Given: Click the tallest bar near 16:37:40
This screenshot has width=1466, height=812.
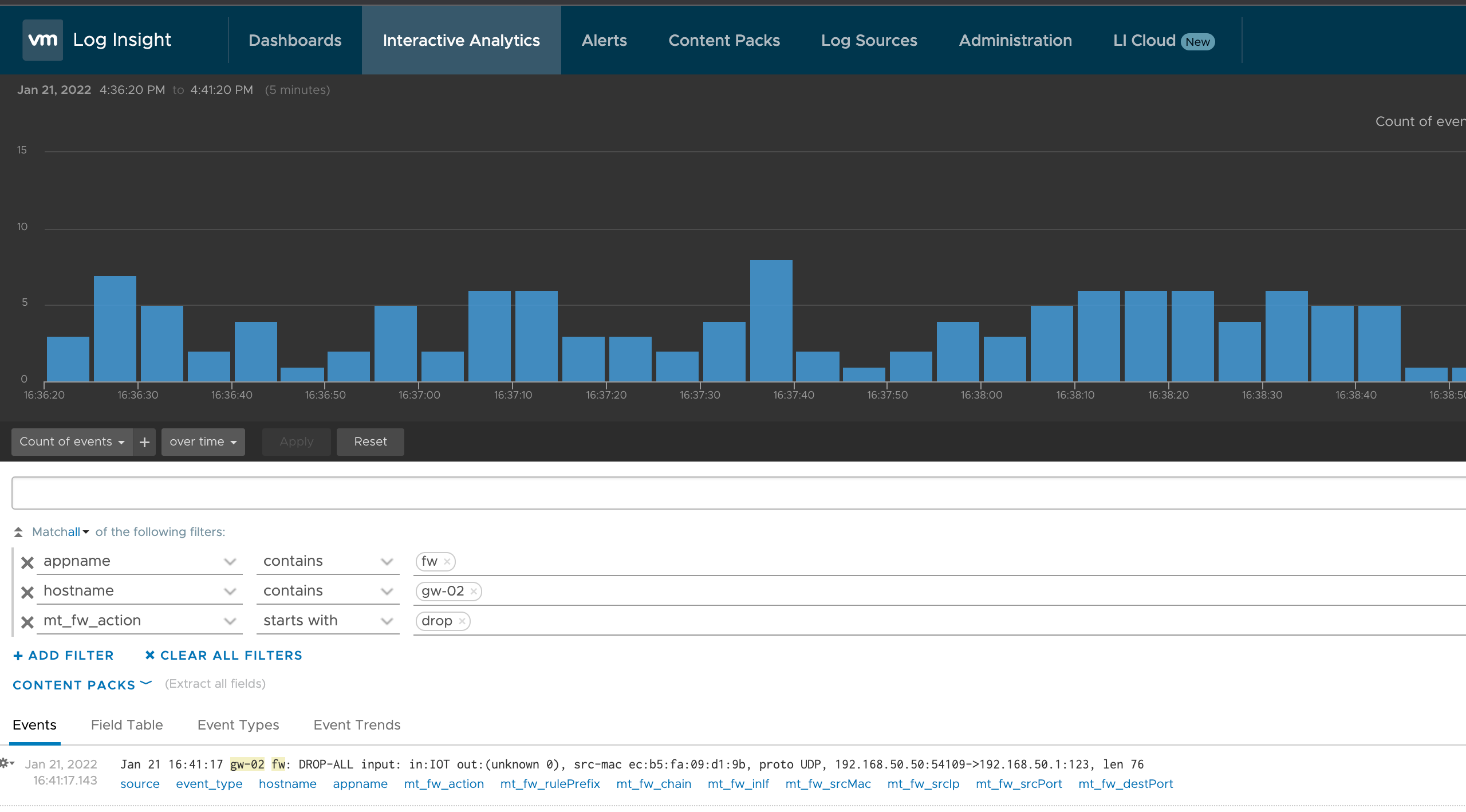Looking at the screenshot, I should coord(771,321).
